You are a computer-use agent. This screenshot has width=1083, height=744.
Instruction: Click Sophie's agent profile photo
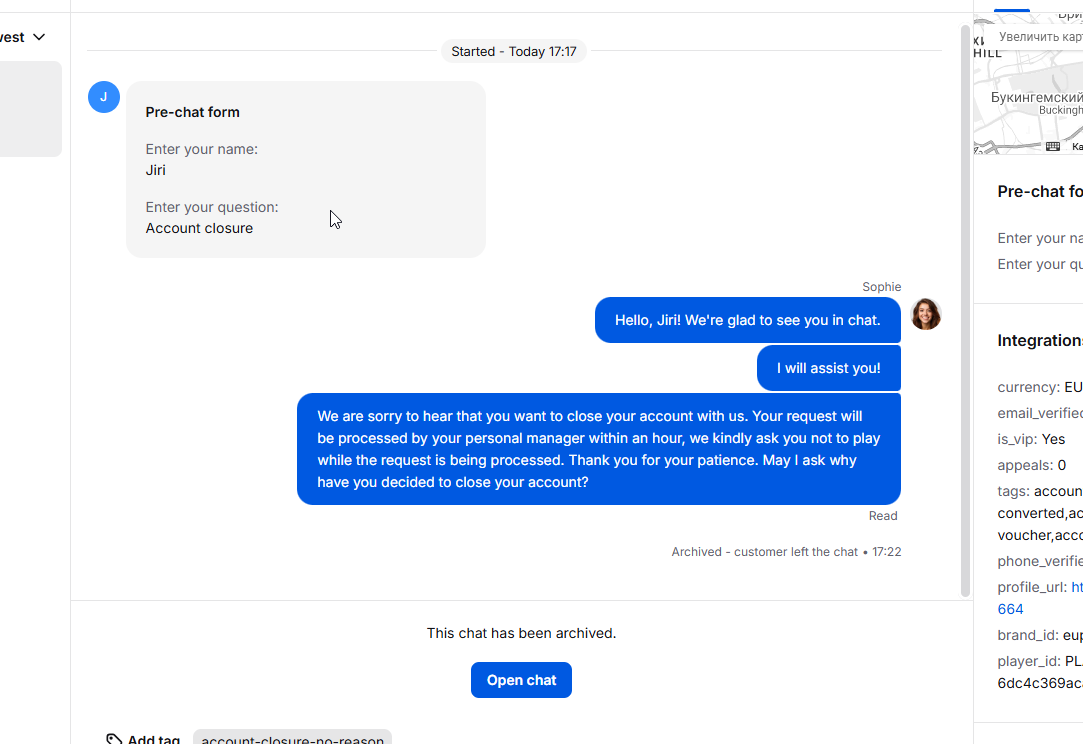(926, 314)
